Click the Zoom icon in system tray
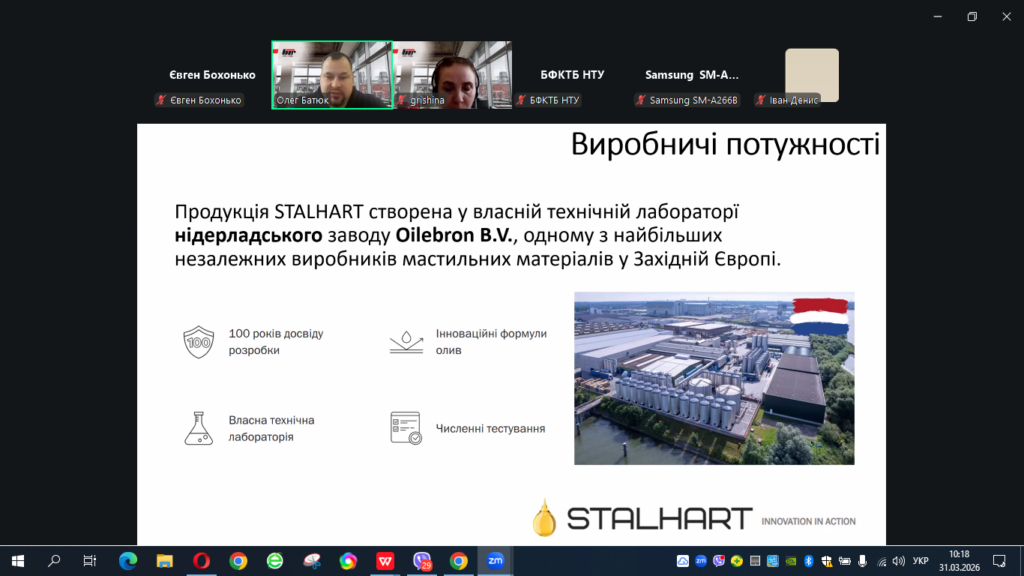 tap(701, 561)
